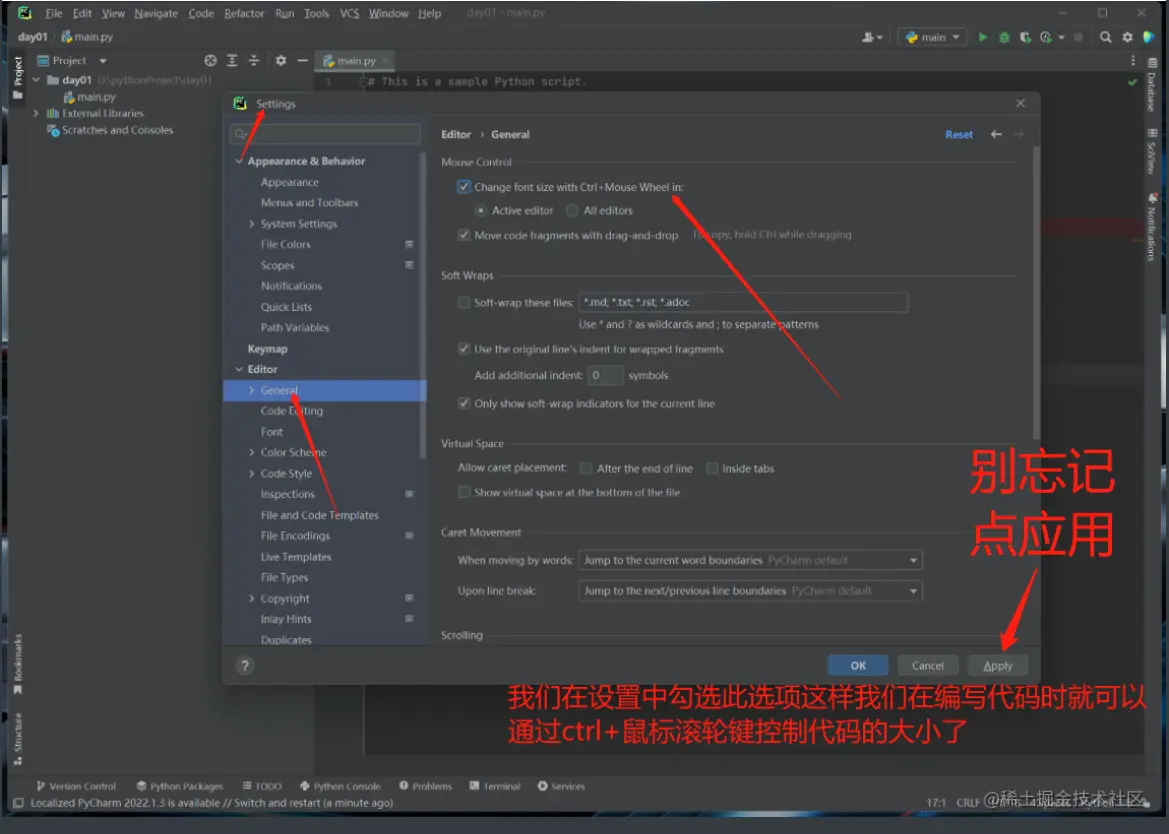Collapse the Appearance & Behavior settings group

(239, 161)
